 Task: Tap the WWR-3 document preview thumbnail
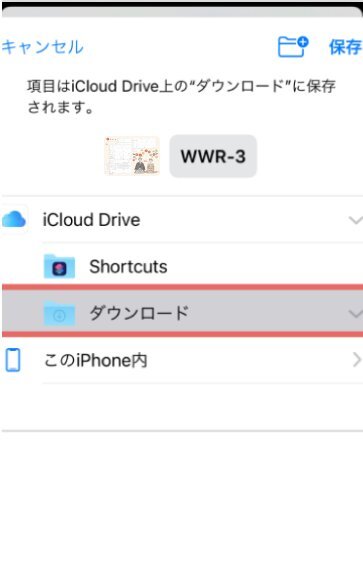tap(132, 156)
